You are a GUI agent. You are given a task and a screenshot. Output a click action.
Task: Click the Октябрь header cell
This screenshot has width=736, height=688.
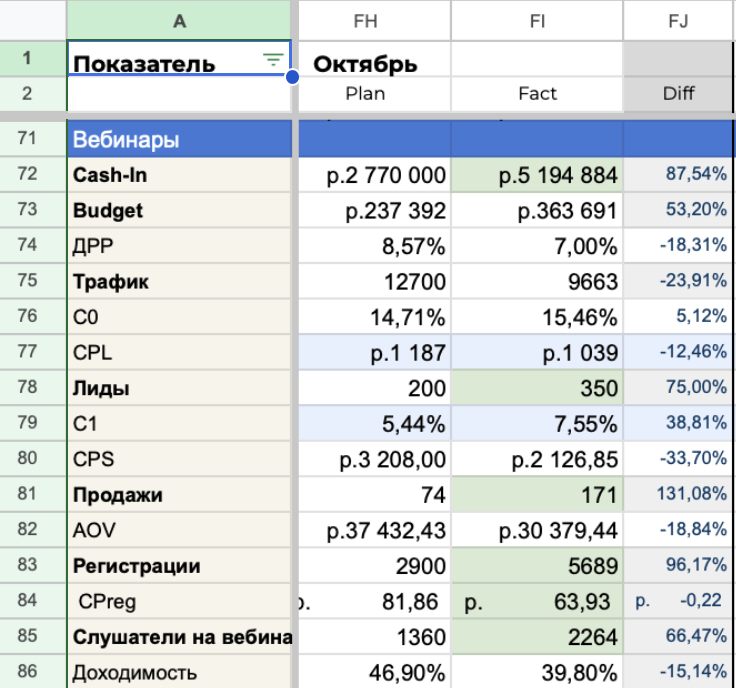coord(375,59)
